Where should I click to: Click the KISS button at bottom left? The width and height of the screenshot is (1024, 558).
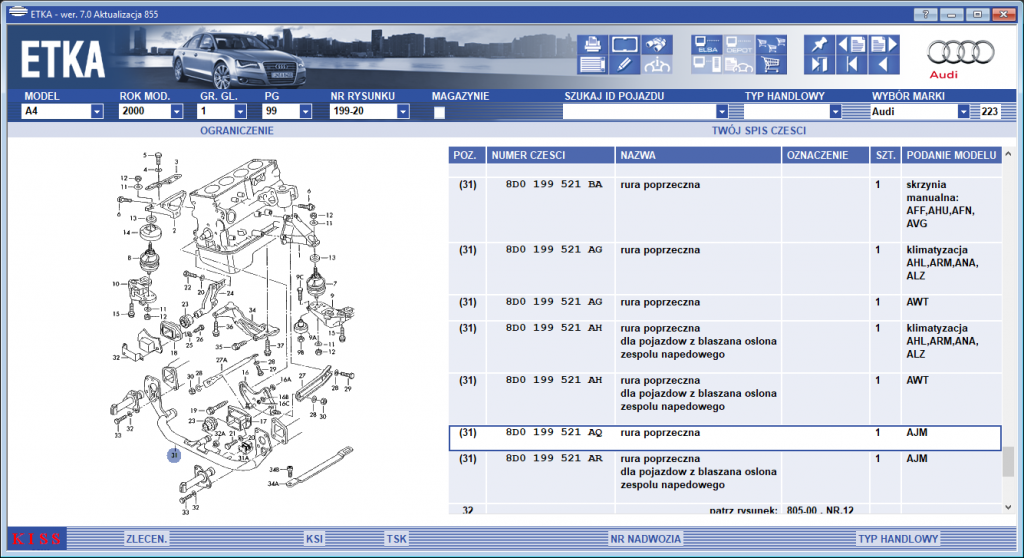tap(37, 539)
